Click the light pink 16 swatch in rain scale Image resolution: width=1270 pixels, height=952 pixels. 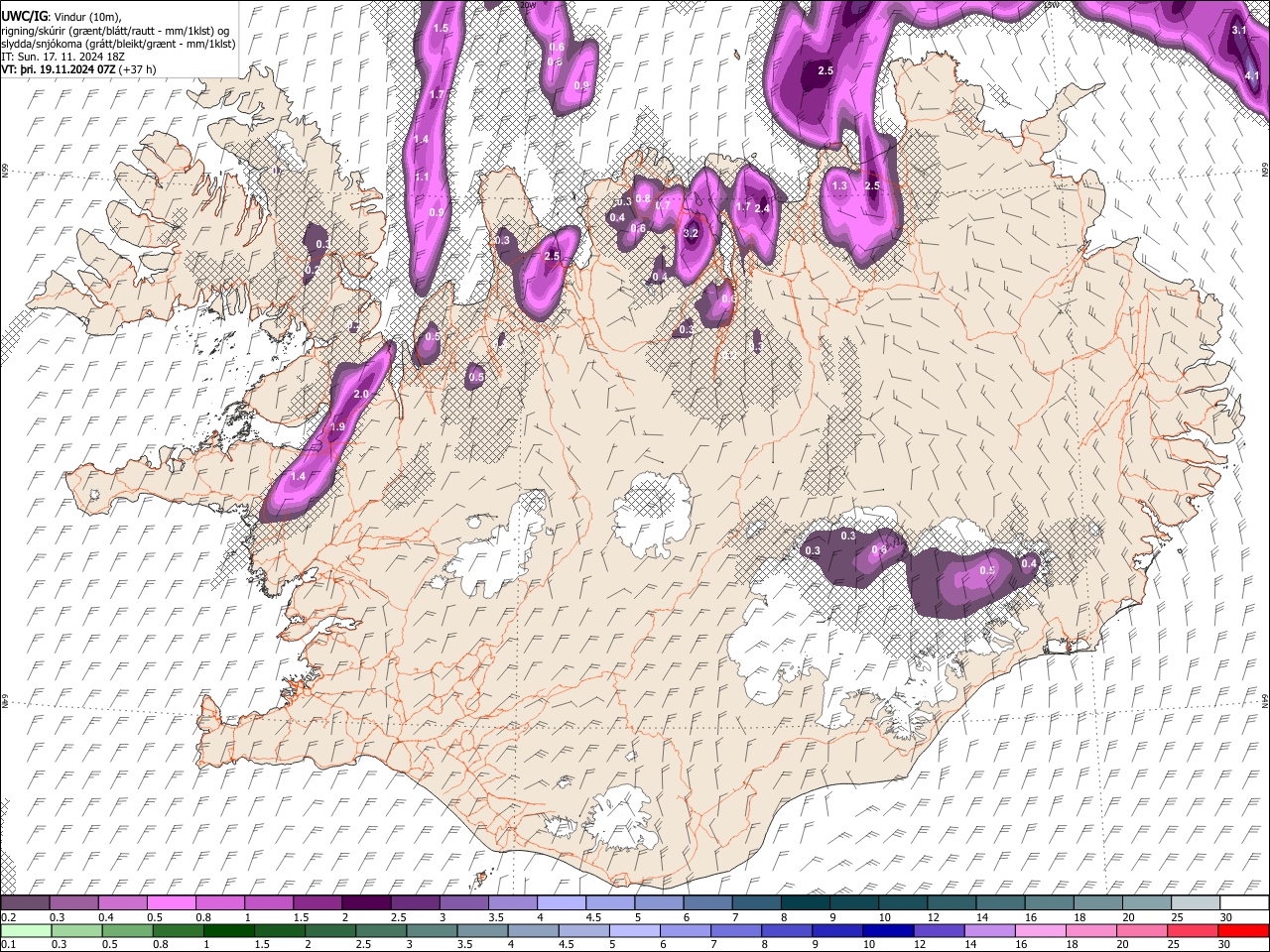pos(1042,930)
